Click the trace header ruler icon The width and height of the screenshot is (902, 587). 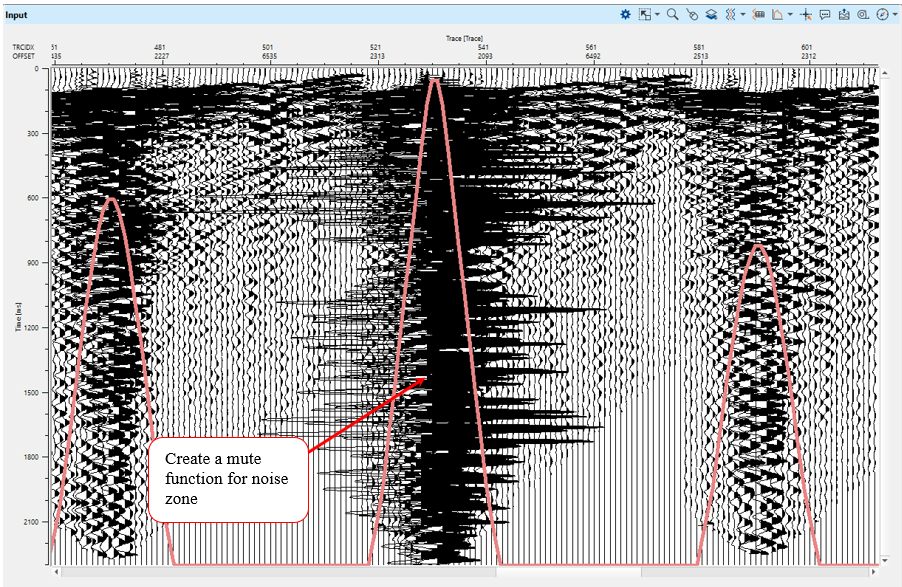pos(758,15)
